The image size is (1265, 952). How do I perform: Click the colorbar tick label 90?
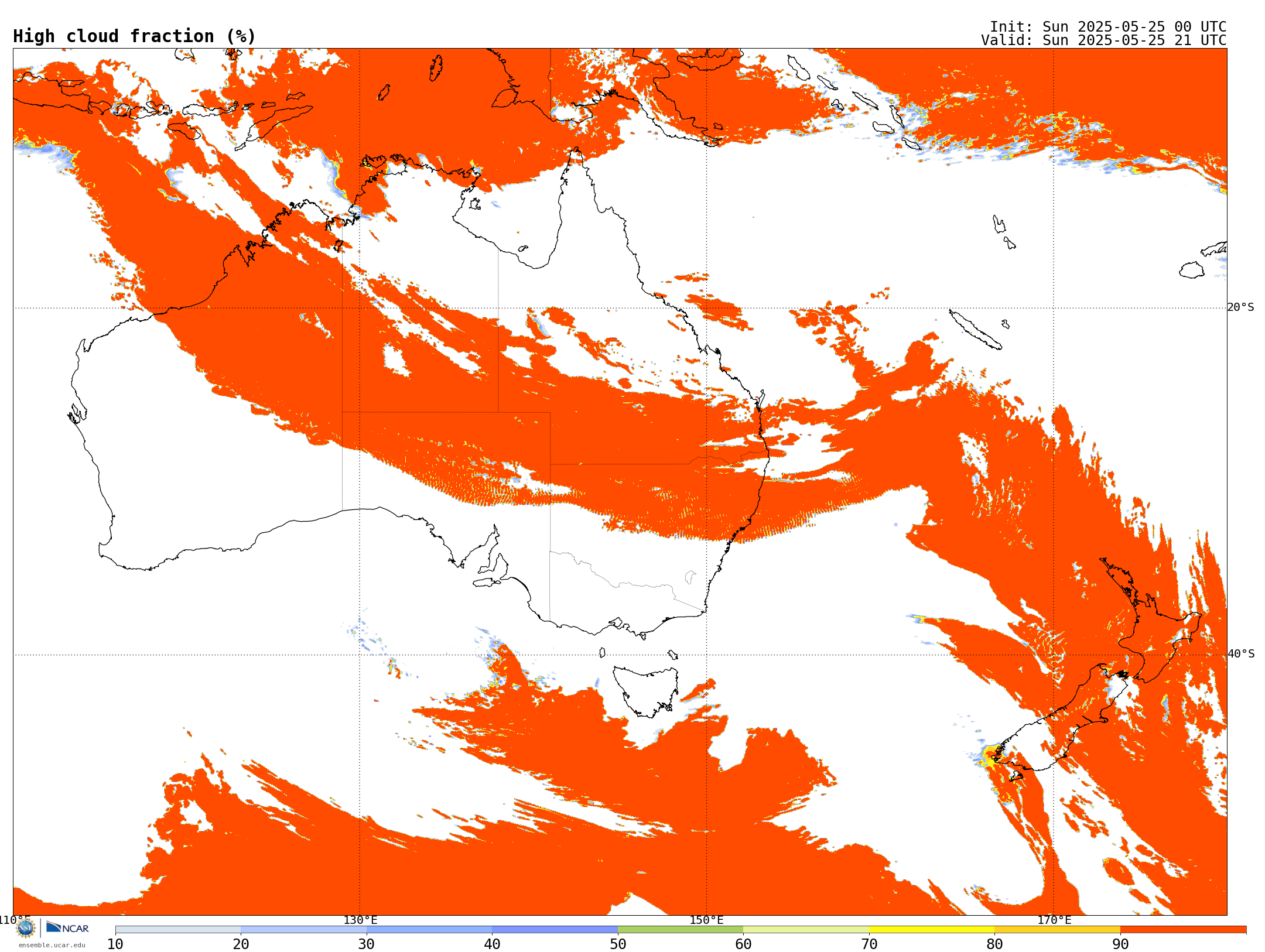pos(1120,944)
